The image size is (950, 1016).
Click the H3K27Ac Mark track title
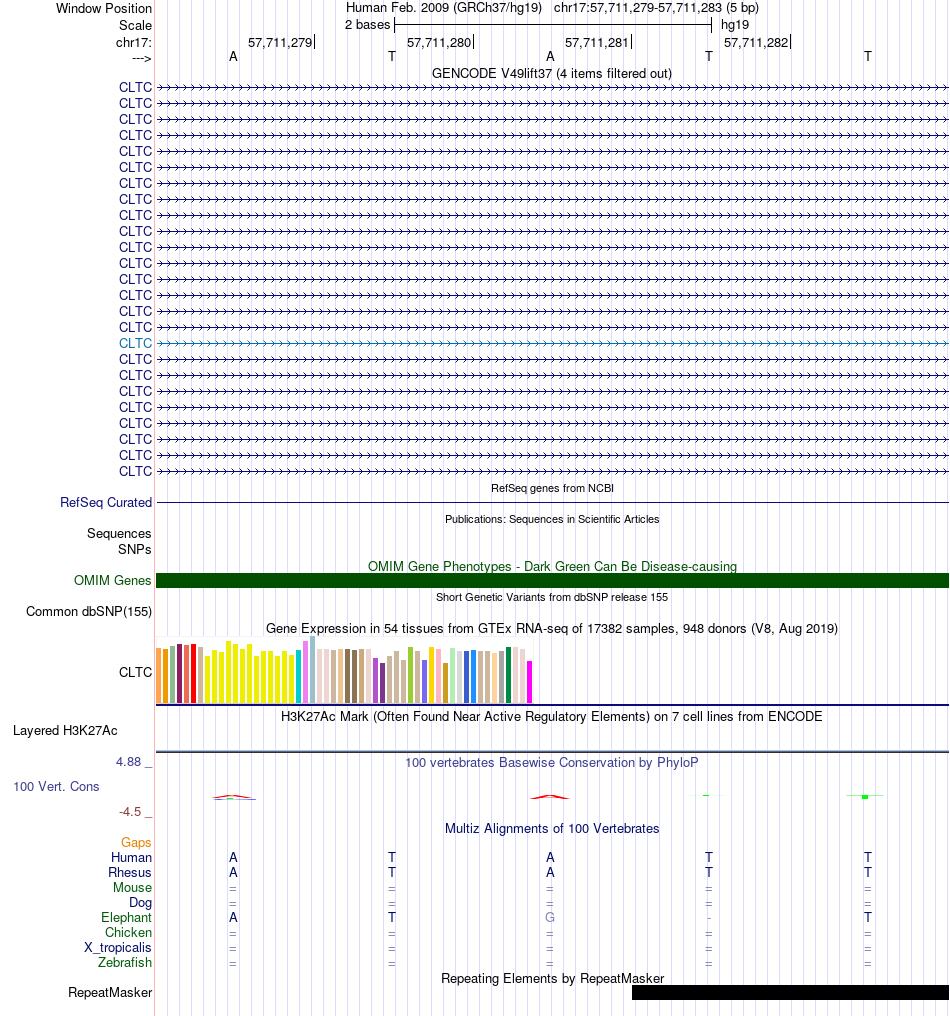point(551,716)
